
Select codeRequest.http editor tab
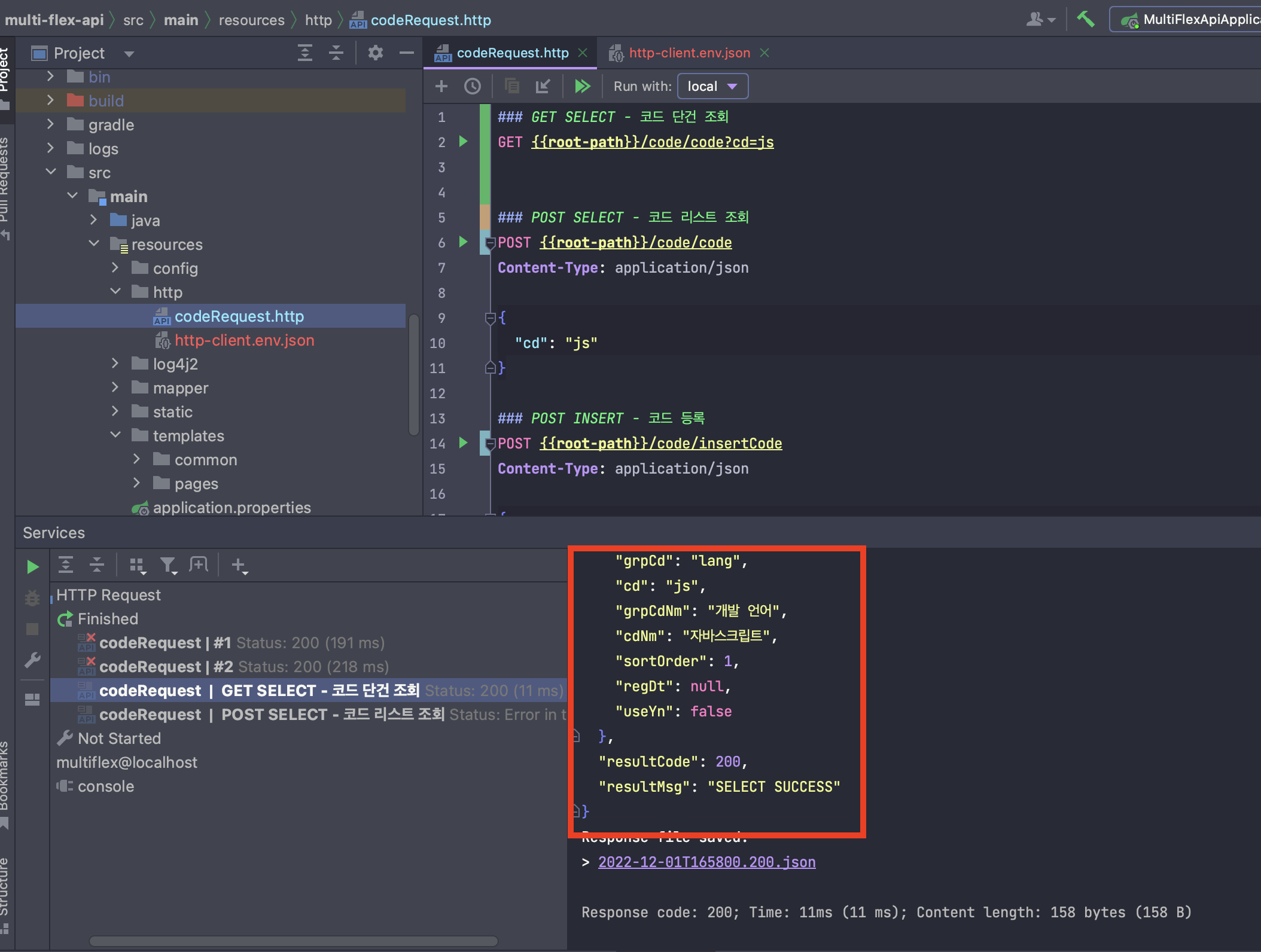[512, 53]
